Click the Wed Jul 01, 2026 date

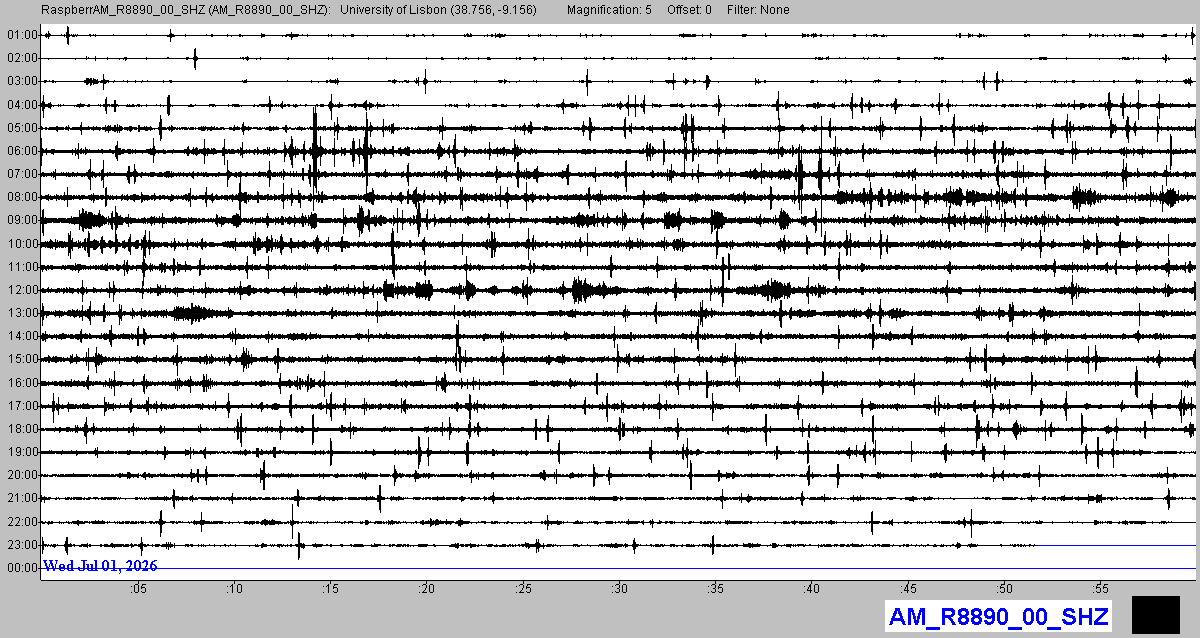point(100,566)
